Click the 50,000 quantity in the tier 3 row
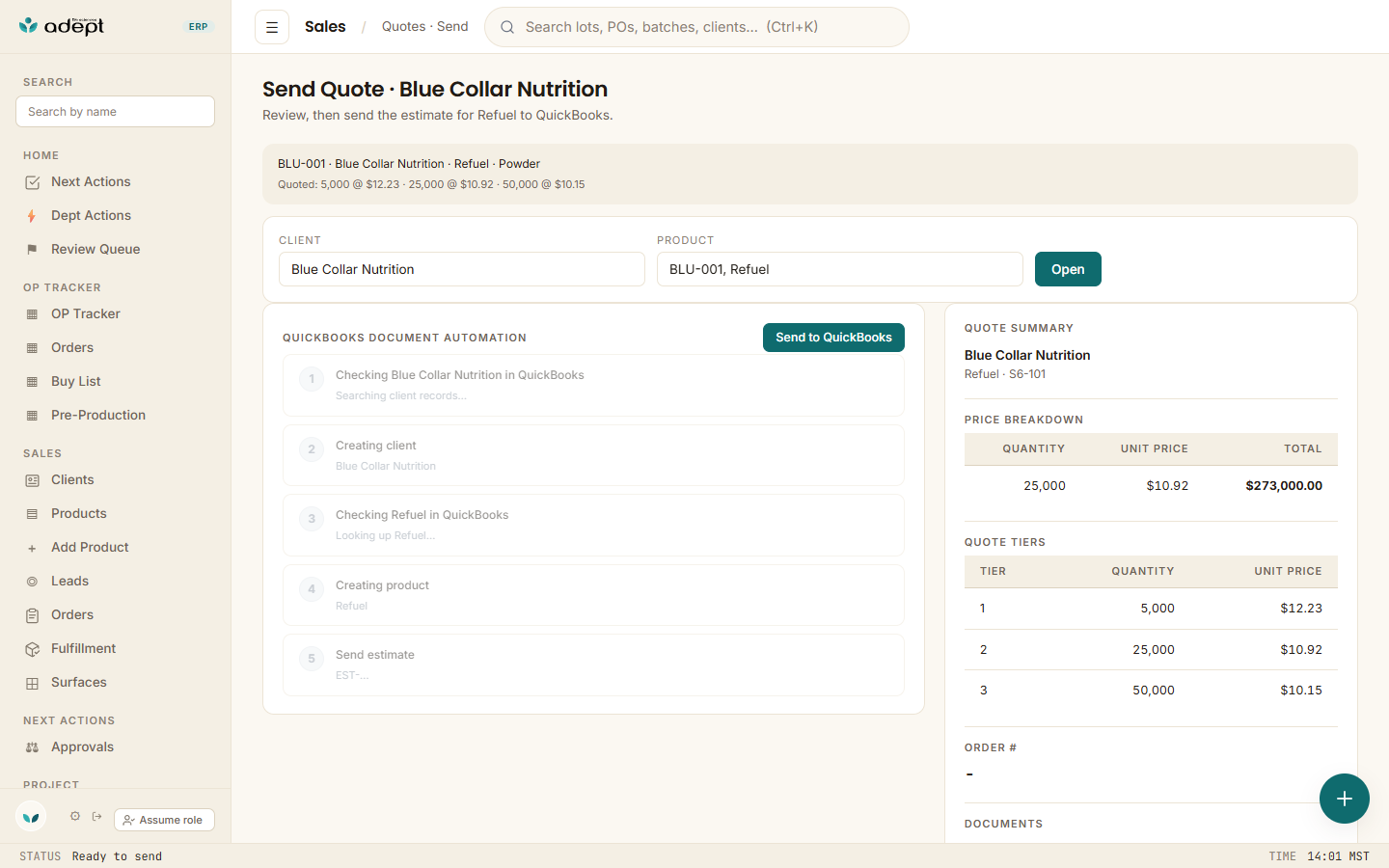The image size is (1389, 868). pos(1154,691)
